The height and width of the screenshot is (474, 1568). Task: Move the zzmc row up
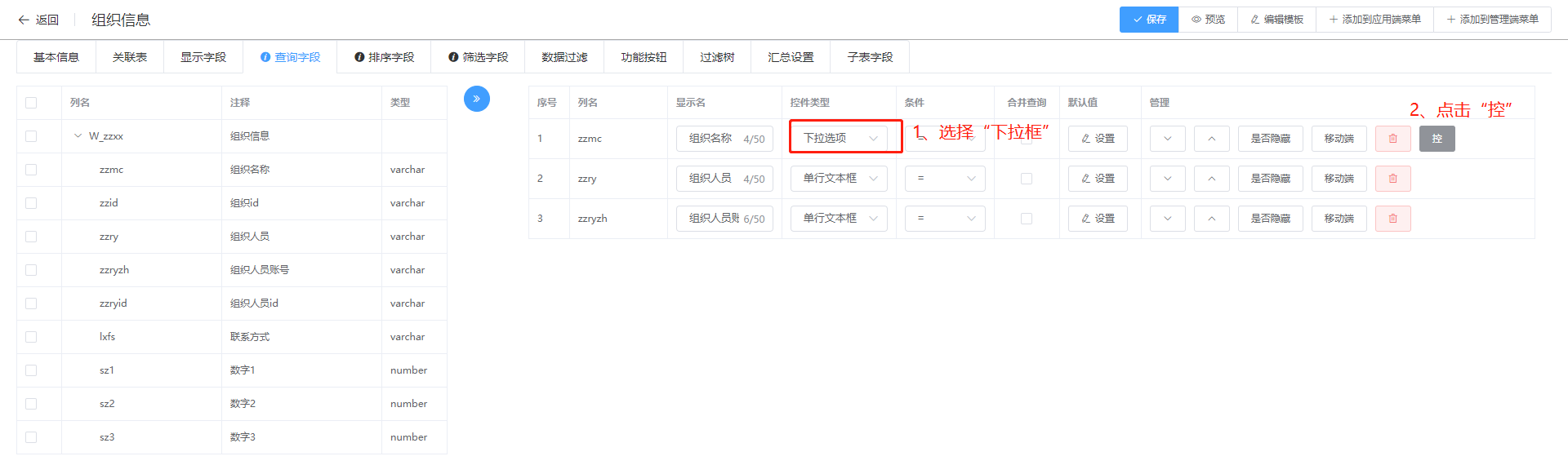pos(1212,139)
